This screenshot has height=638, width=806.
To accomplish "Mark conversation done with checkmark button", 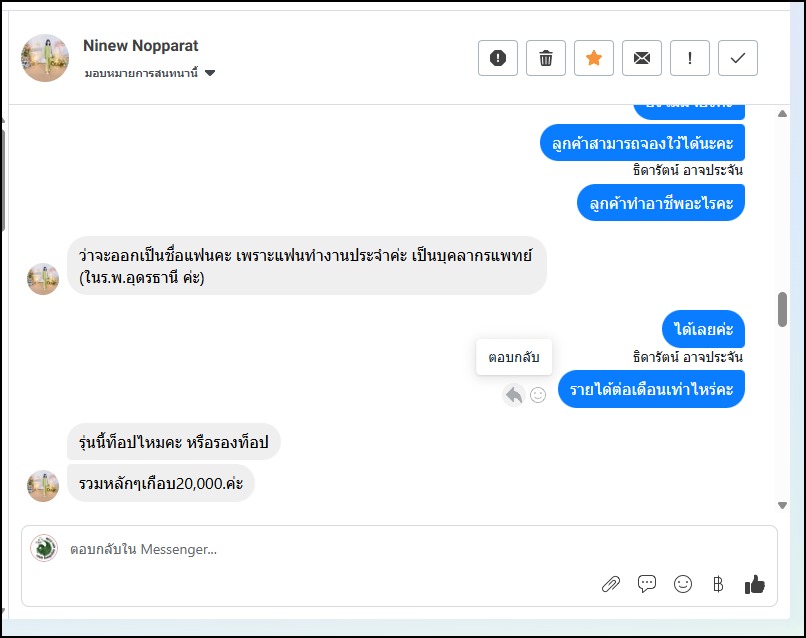I will point(738,58).
